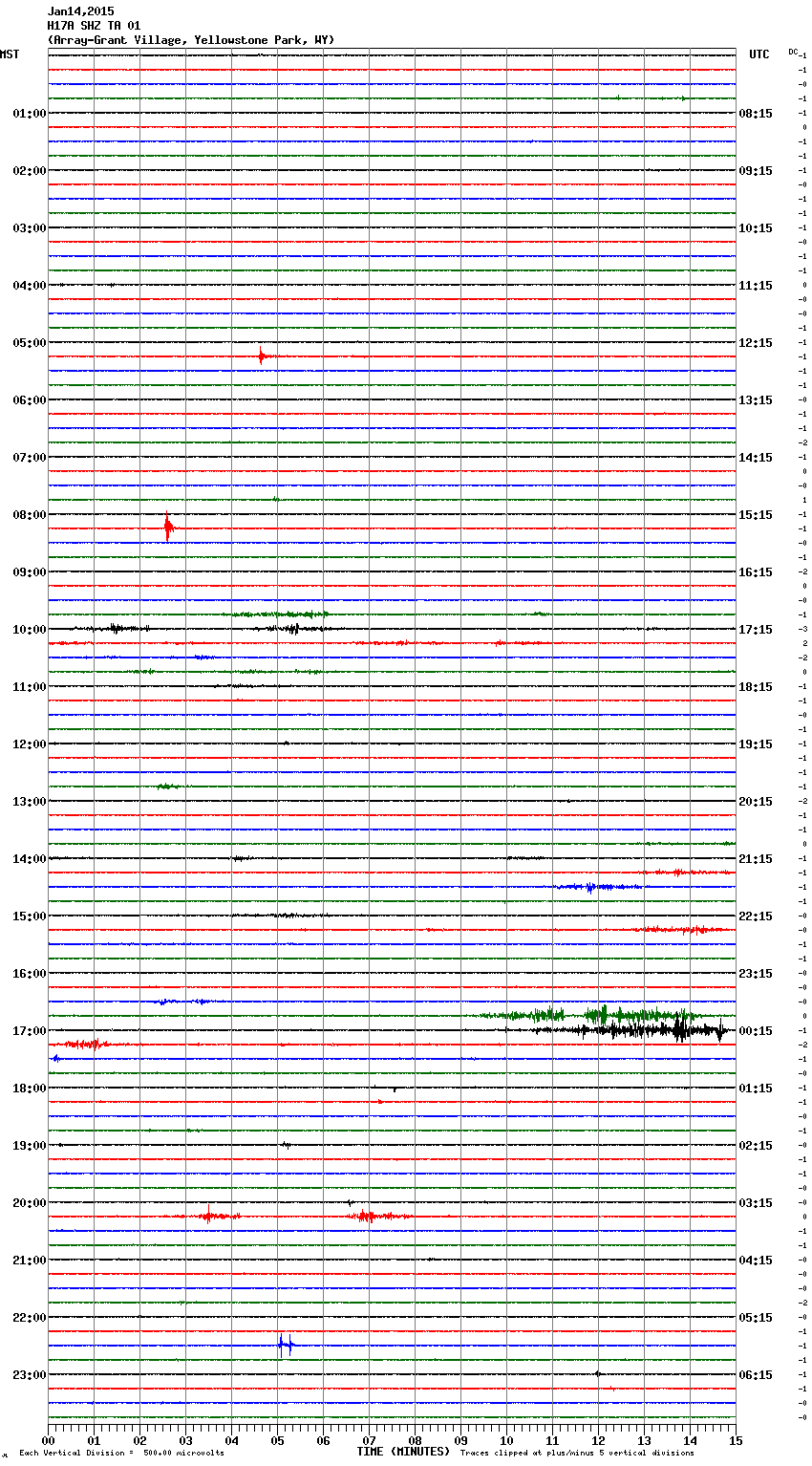Select the 12:00 MST time label
The image size is (812, 1466).
pyautogui.click(x=29, y=744)
